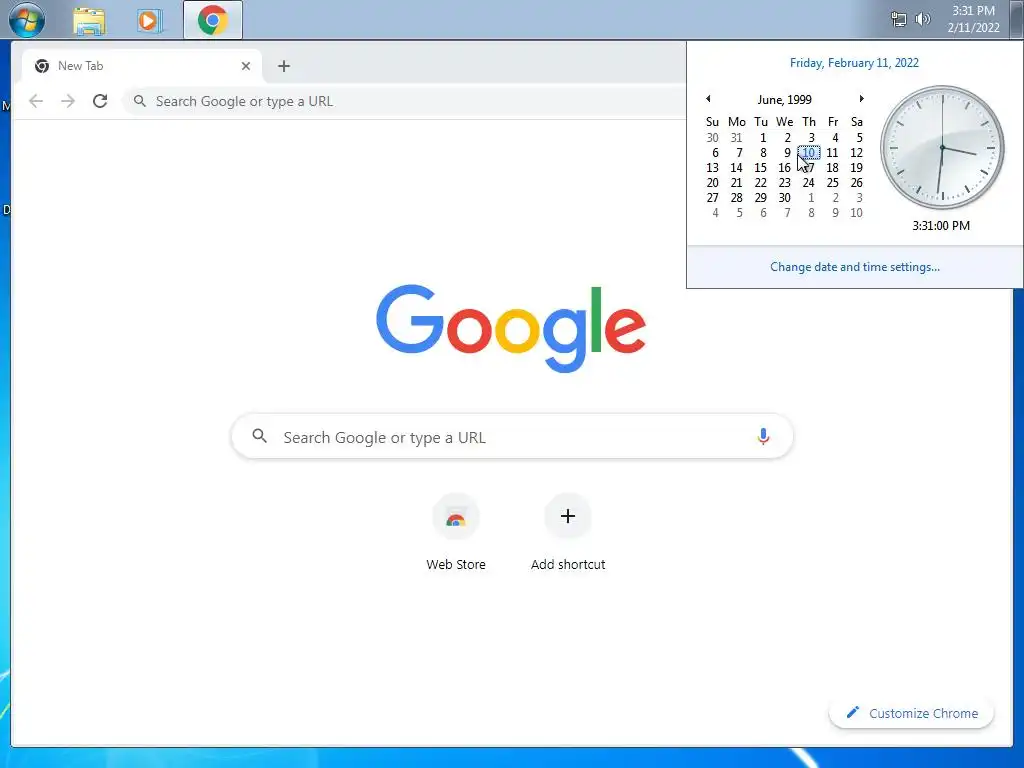The width and height of the screenshot is (1024, 768).
Task: Select June 20 in the calendar
Action: click(712, 183)
